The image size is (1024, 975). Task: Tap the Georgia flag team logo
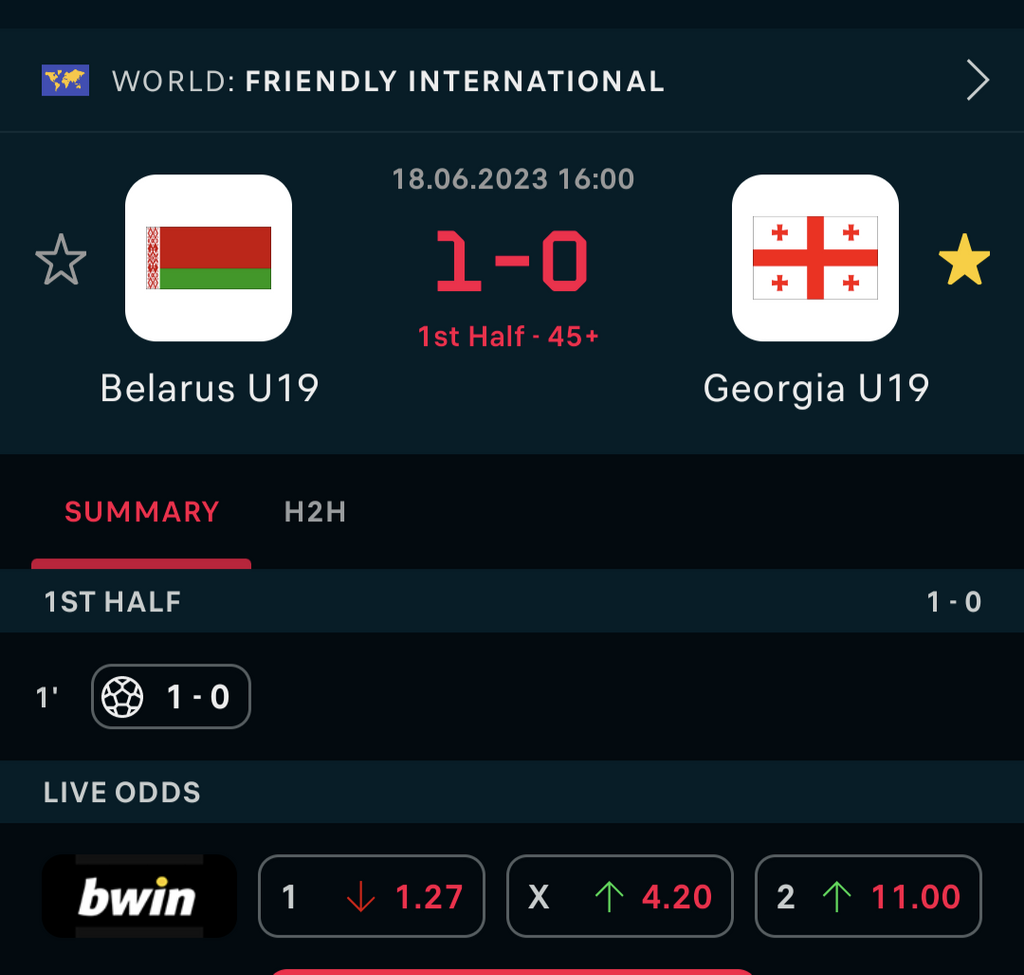point(815,258)
